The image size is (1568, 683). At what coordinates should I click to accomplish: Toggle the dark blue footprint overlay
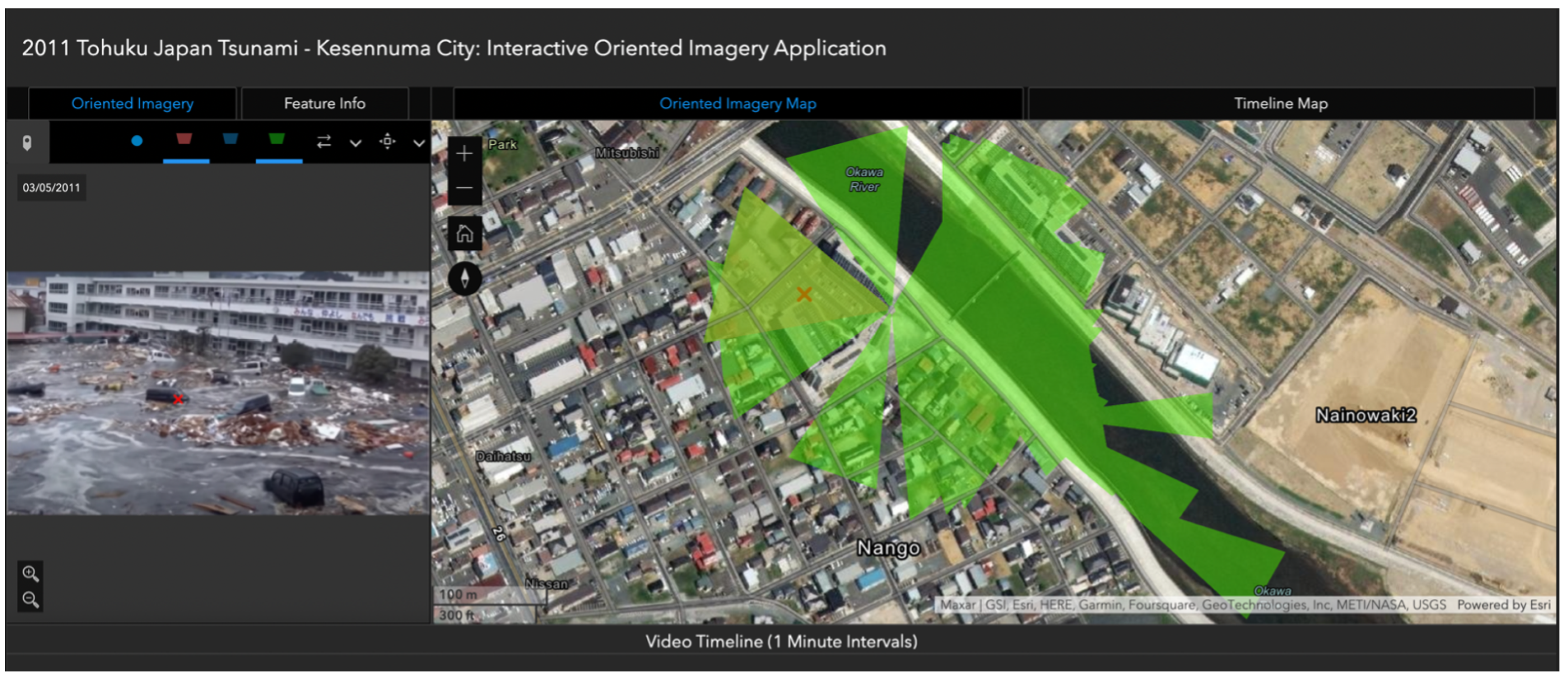pos(230,140)
